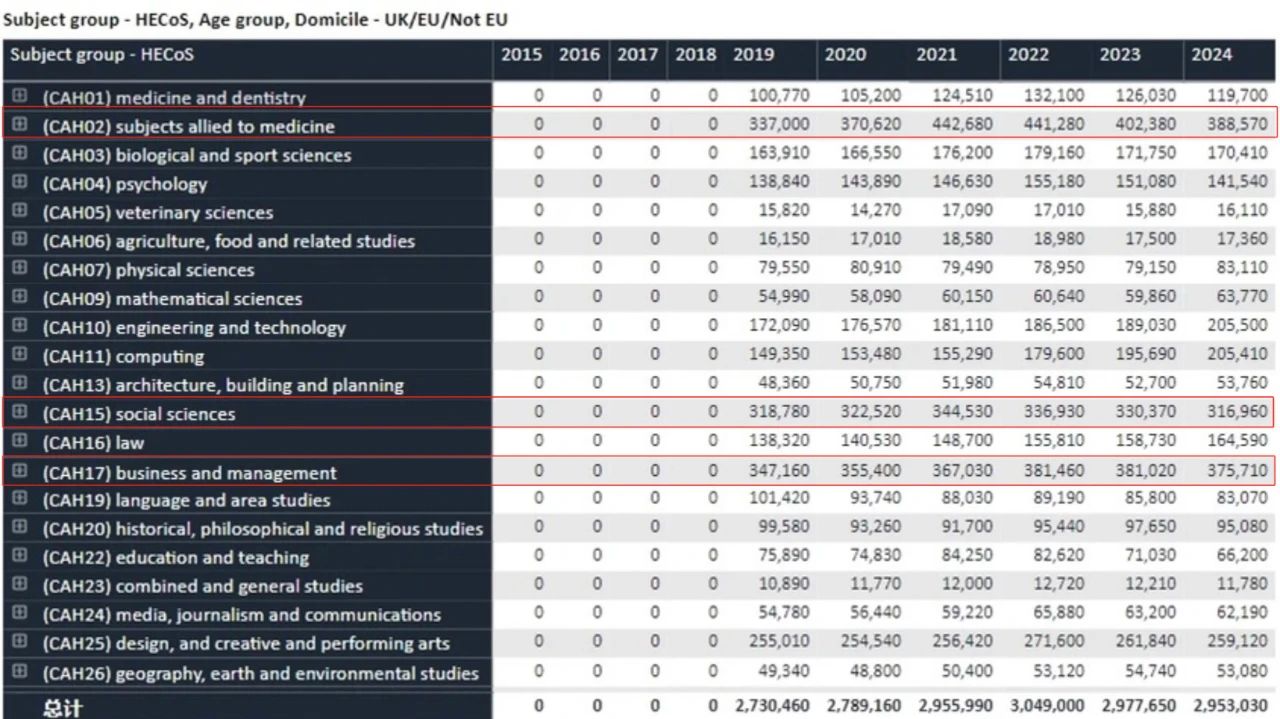
Task: Expand the (CAH16) law row
Action: [20, 442]
